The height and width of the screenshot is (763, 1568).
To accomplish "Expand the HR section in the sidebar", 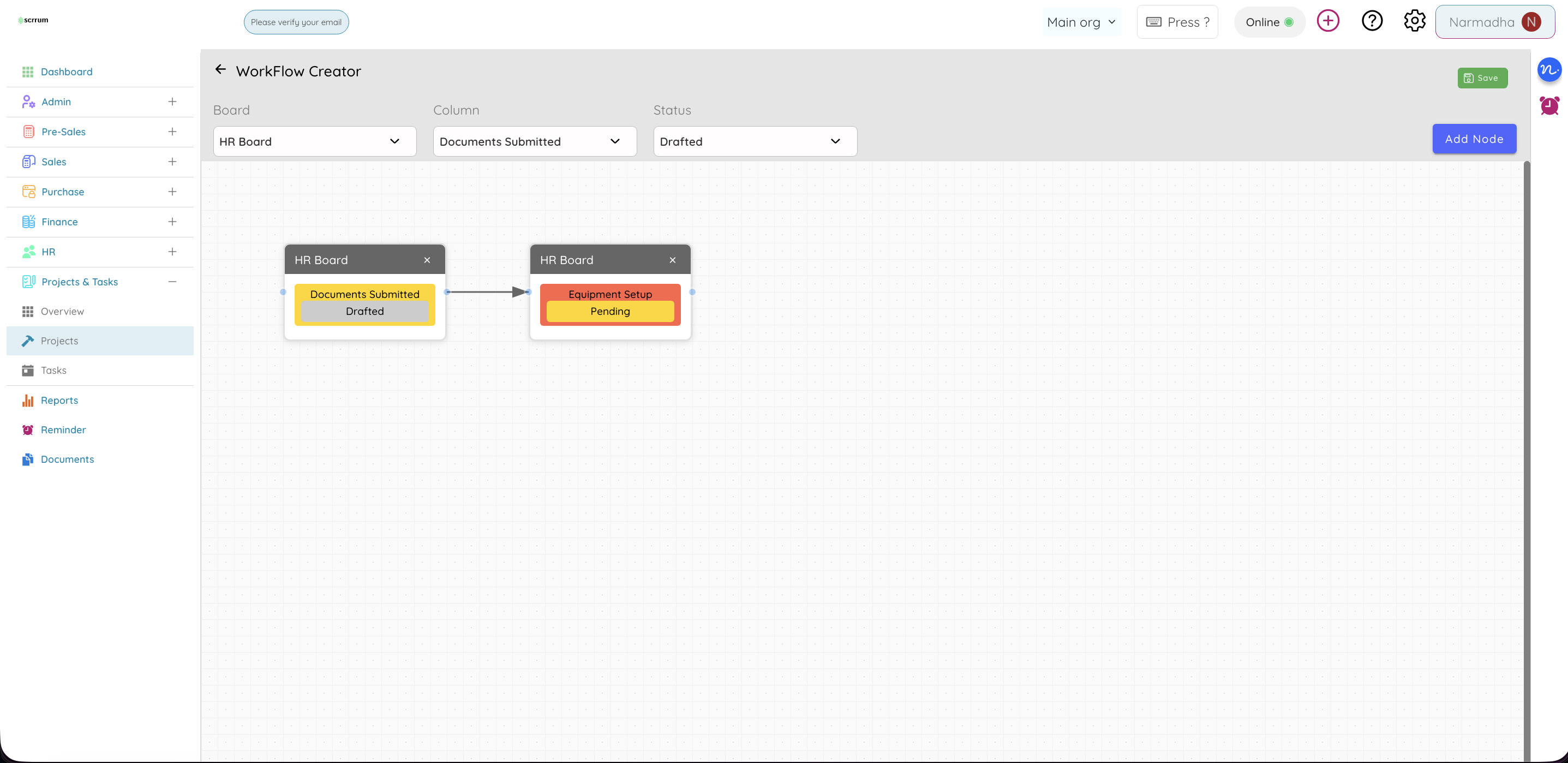I will point(172,252).
